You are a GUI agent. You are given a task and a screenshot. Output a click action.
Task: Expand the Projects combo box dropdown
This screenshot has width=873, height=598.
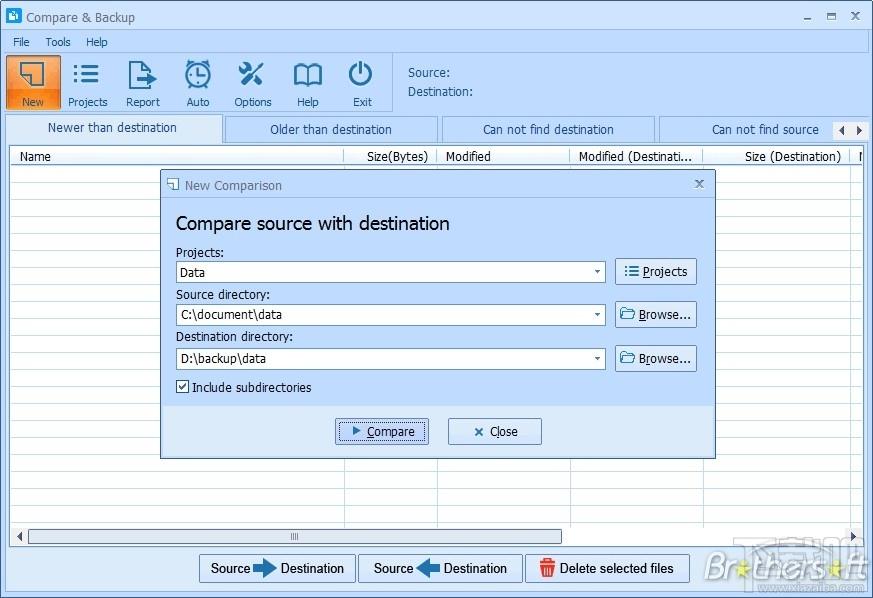point(597,272)
